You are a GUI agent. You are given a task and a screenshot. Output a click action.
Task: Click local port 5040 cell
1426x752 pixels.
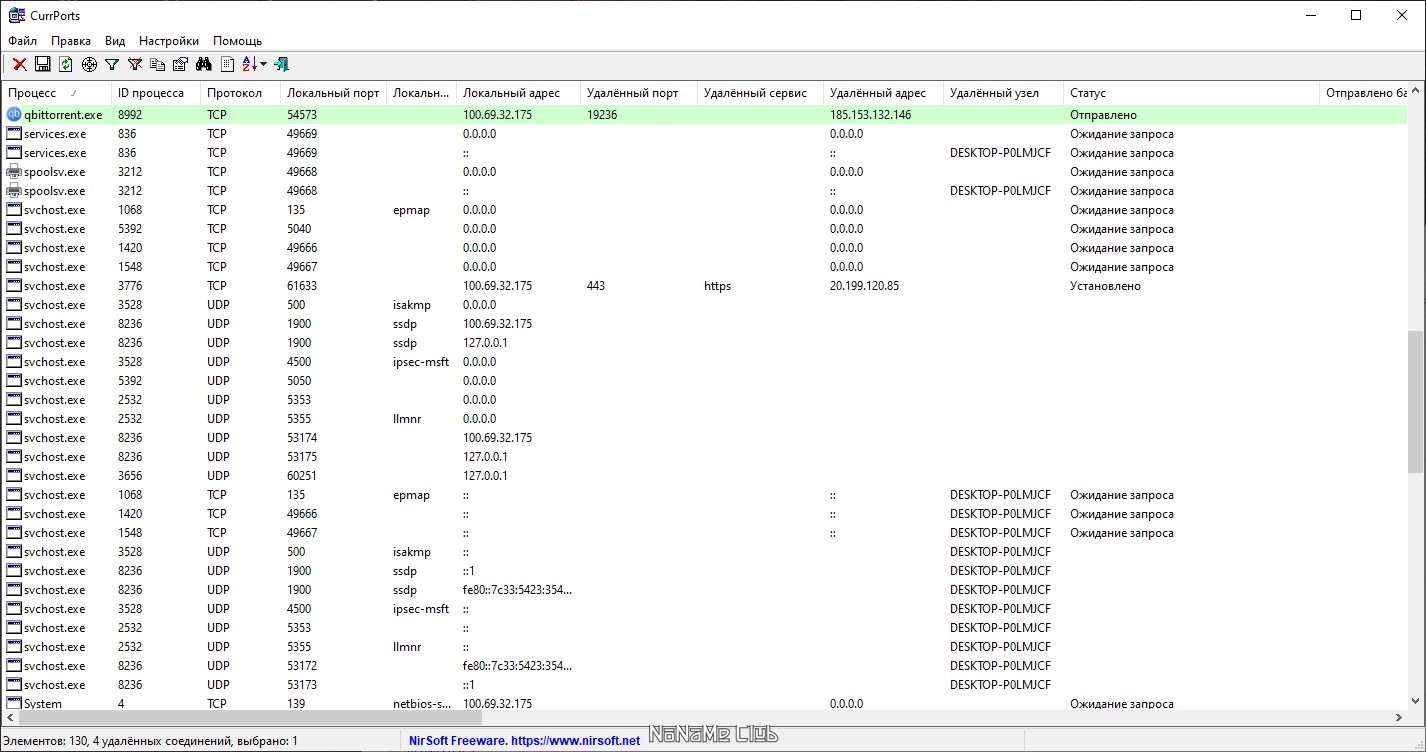point(299,229)
